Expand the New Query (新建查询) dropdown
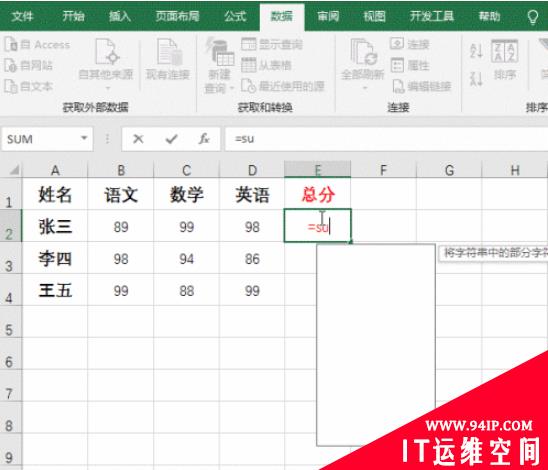Screen dimensions: 548x470 pyautogui.click(x=231, y=88)
